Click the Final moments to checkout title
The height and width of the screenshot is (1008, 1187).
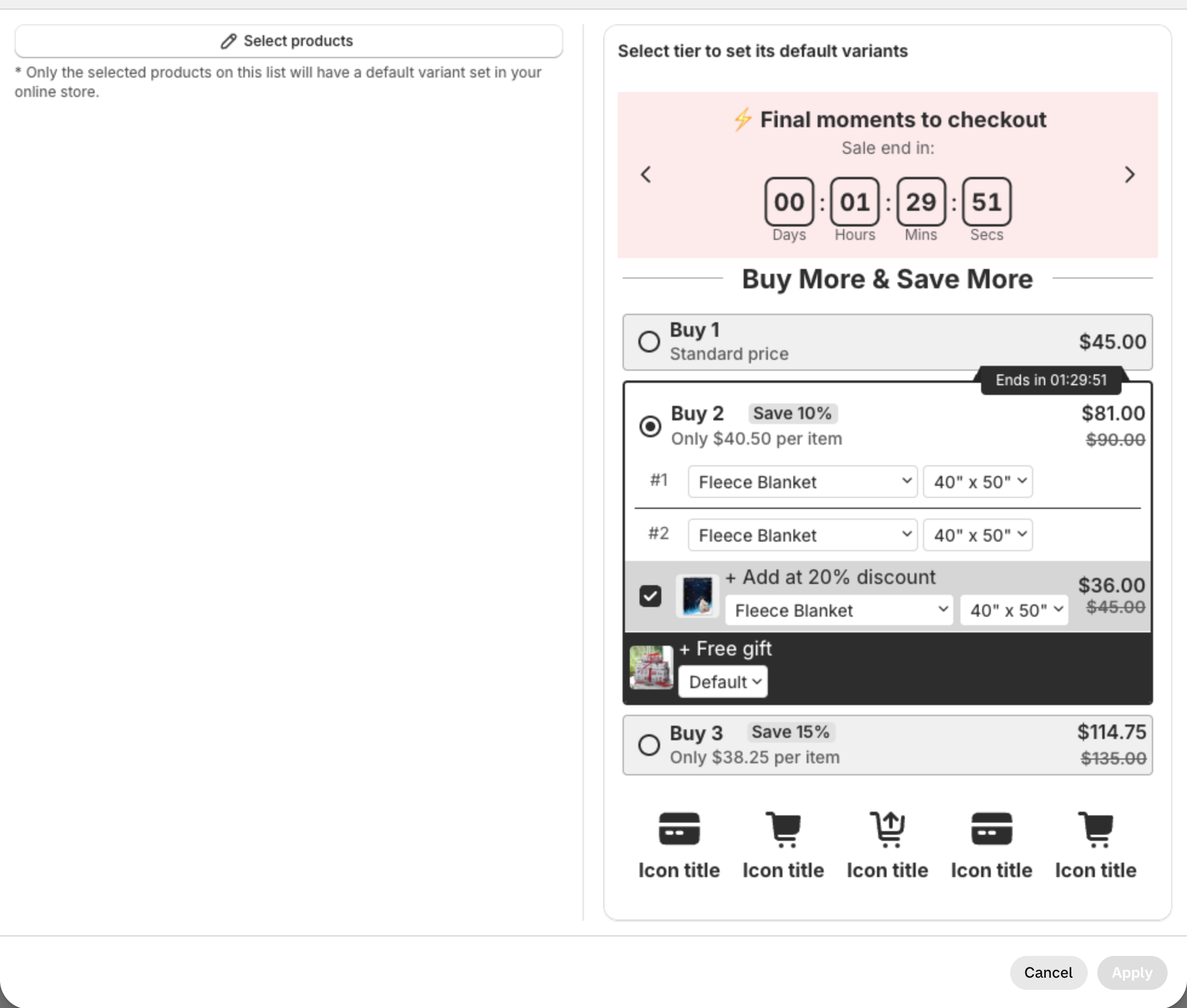pos(903,119)
